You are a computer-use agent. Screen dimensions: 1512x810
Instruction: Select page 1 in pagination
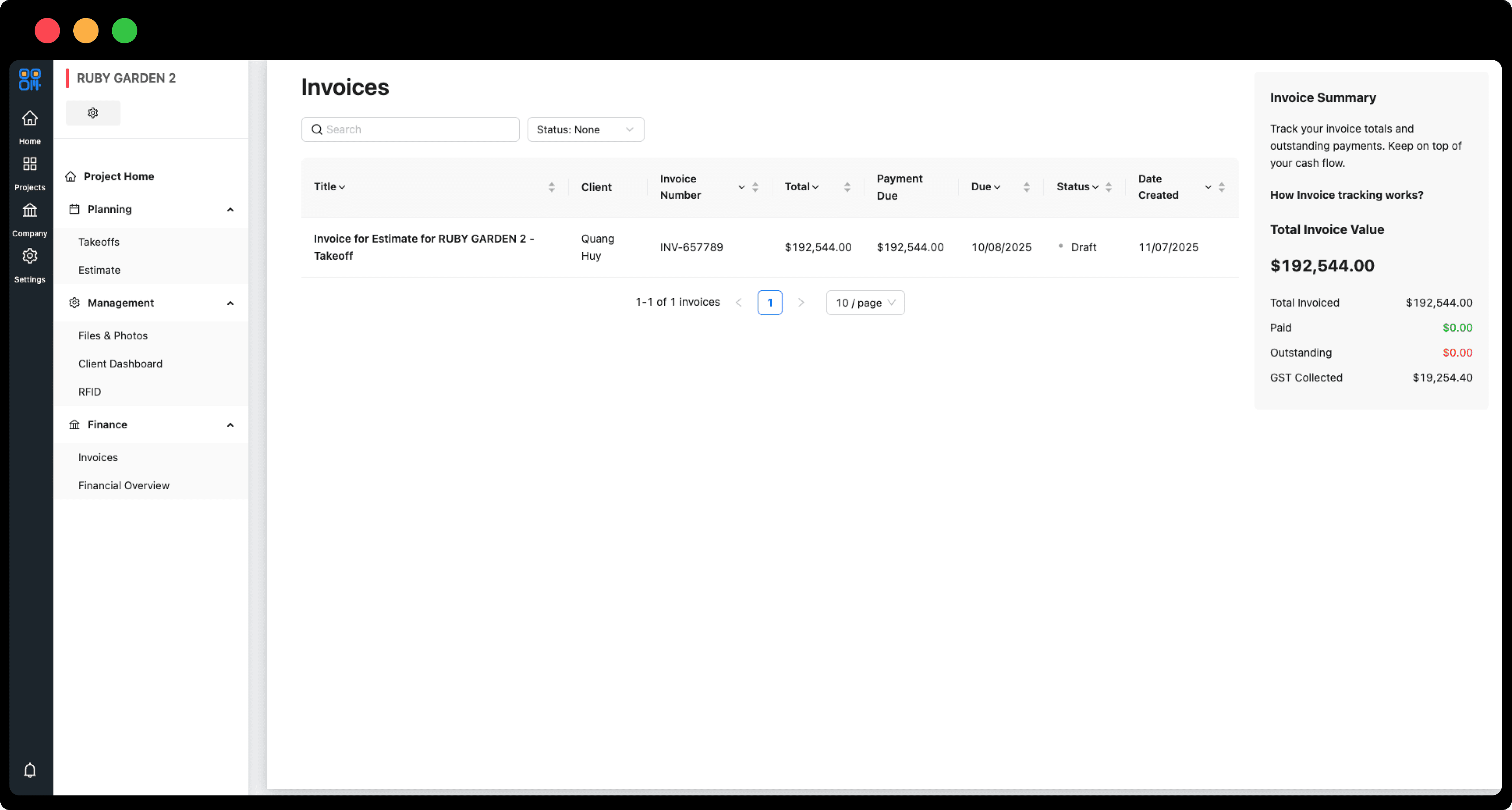pos(769,303)
